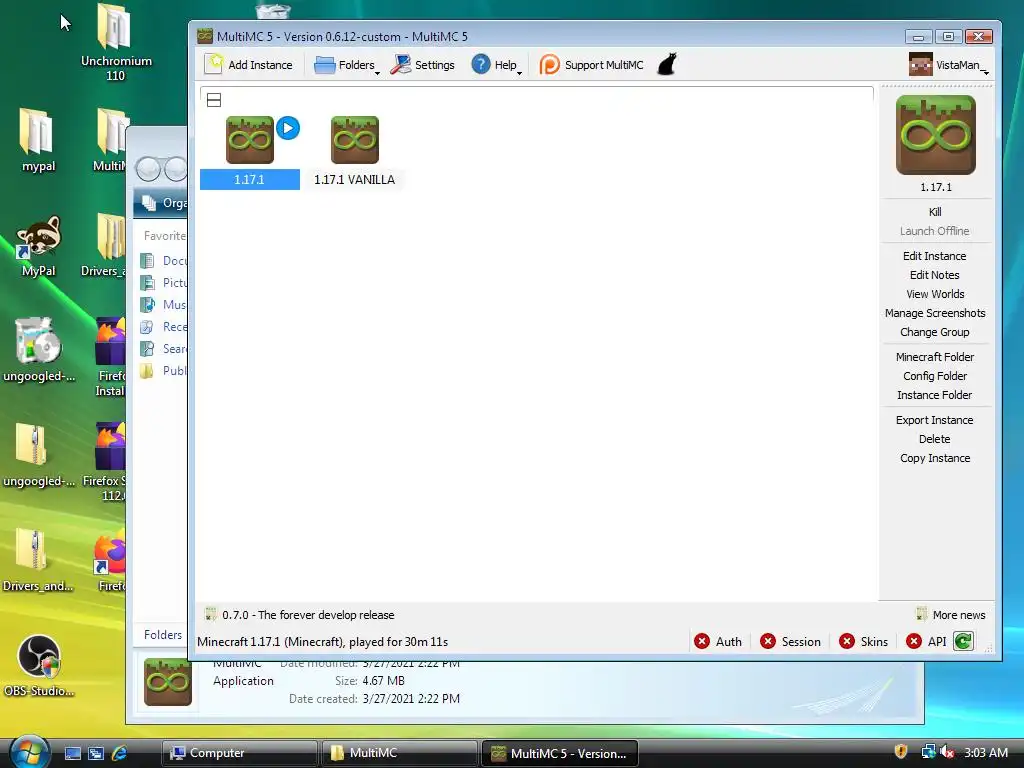Click the API status red icon
This screenshot has width=1024, height=768.
coord(914,641)
